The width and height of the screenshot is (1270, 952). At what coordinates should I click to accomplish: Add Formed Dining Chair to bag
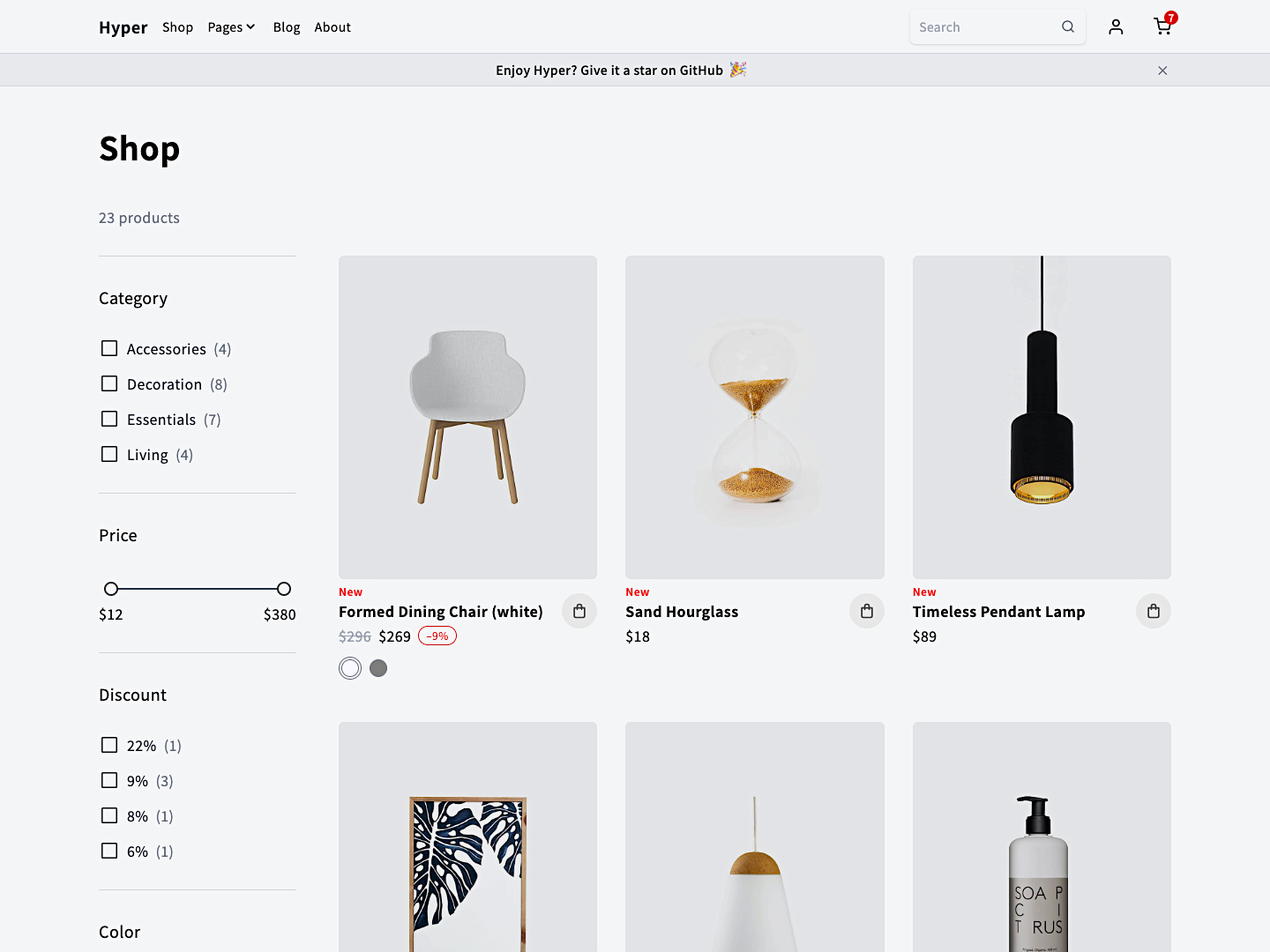pyautogui.click(x=579, y=611)
